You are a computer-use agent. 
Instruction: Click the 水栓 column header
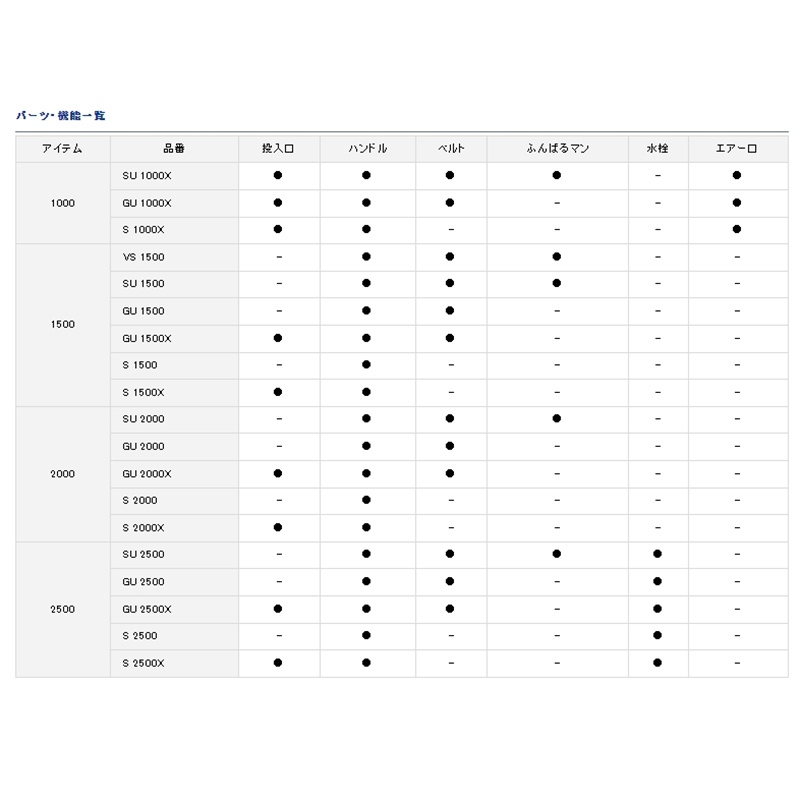tap(657, 148)
